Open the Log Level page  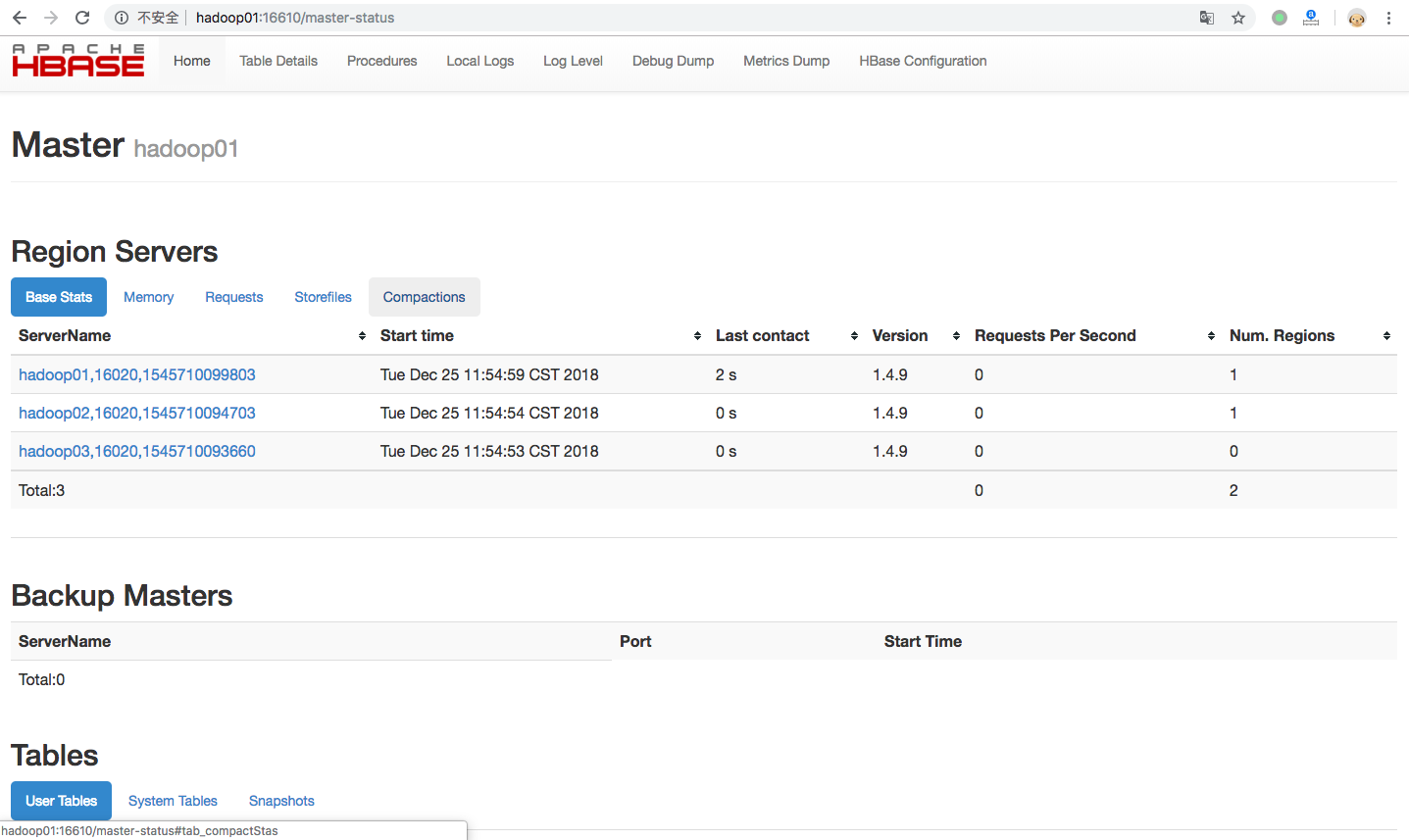[574, 61]
